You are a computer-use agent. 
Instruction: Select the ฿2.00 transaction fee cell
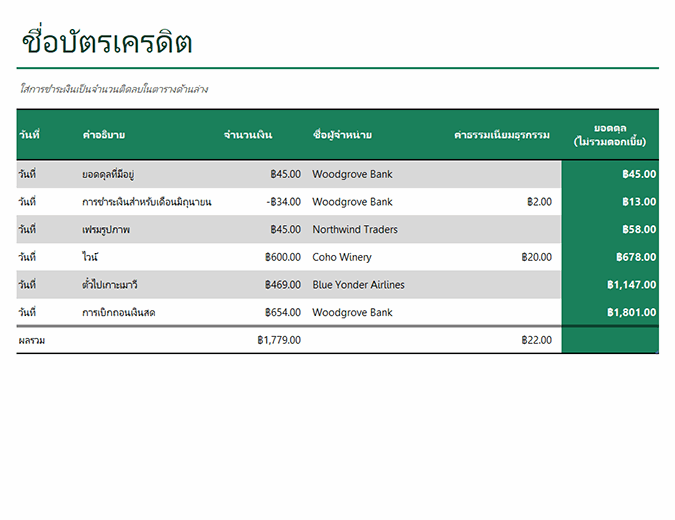(x=538, y=202)
